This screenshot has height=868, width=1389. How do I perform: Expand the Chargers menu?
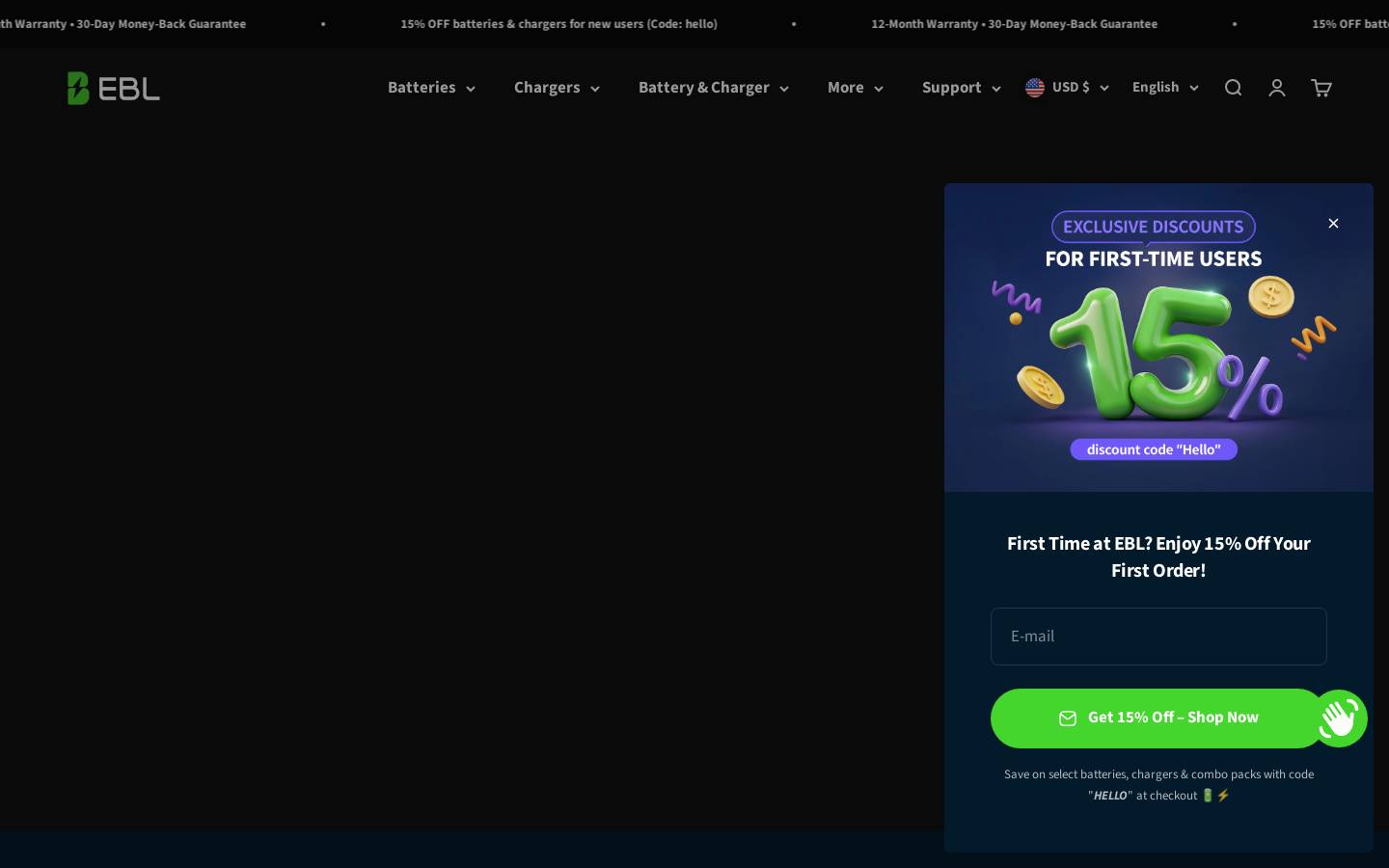pyautogui.click(x=557, y=88)
